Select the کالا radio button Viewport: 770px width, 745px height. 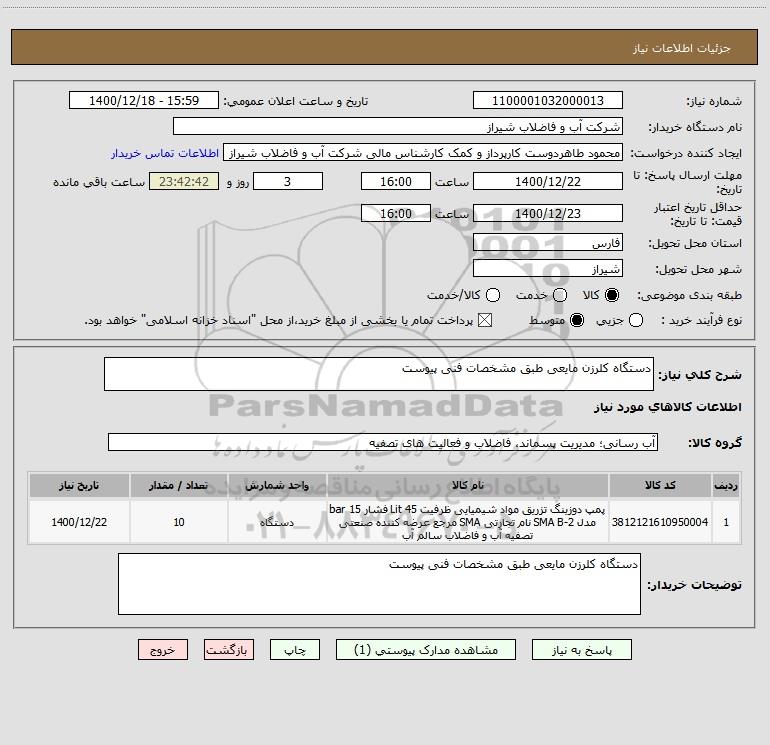point(612,295)
